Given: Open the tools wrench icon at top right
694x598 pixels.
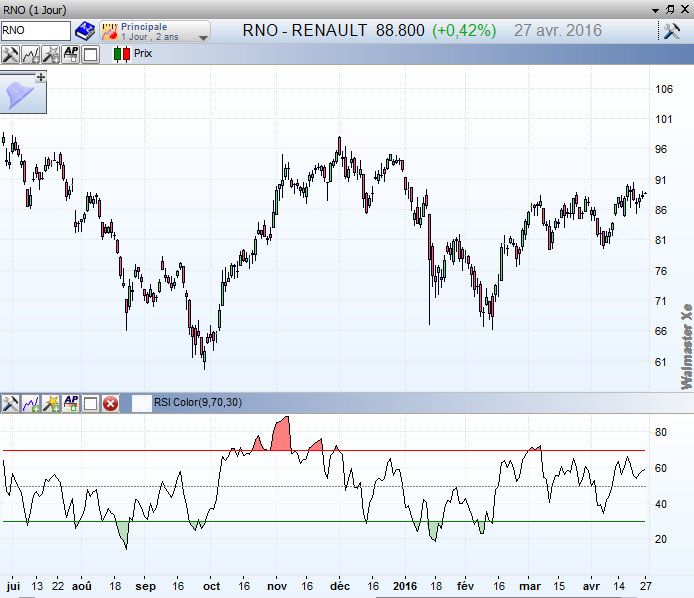Looking at the screenshot, I should [671, 31].
